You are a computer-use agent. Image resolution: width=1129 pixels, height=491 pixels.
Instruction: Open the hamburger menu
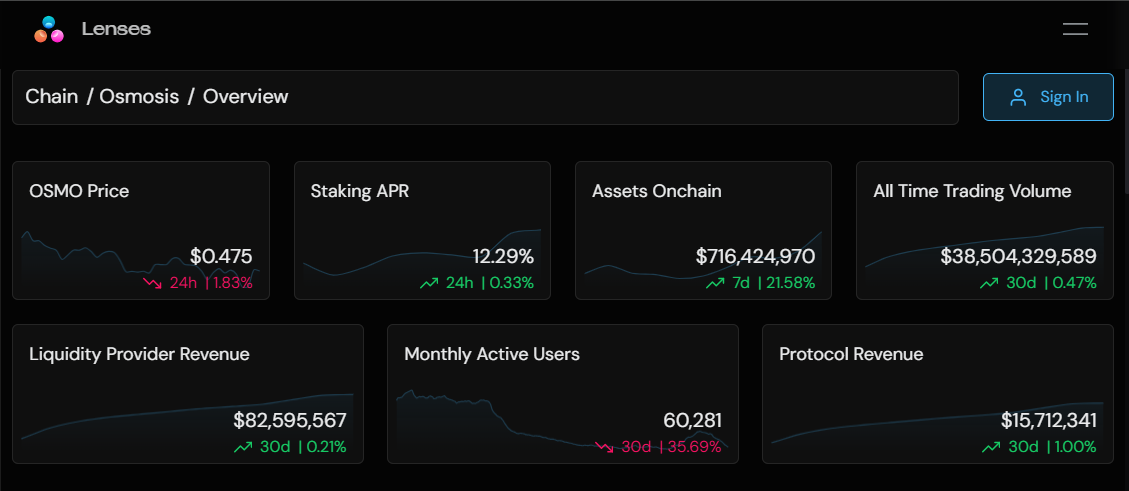pyautogui.click(x=1075, y=29)
